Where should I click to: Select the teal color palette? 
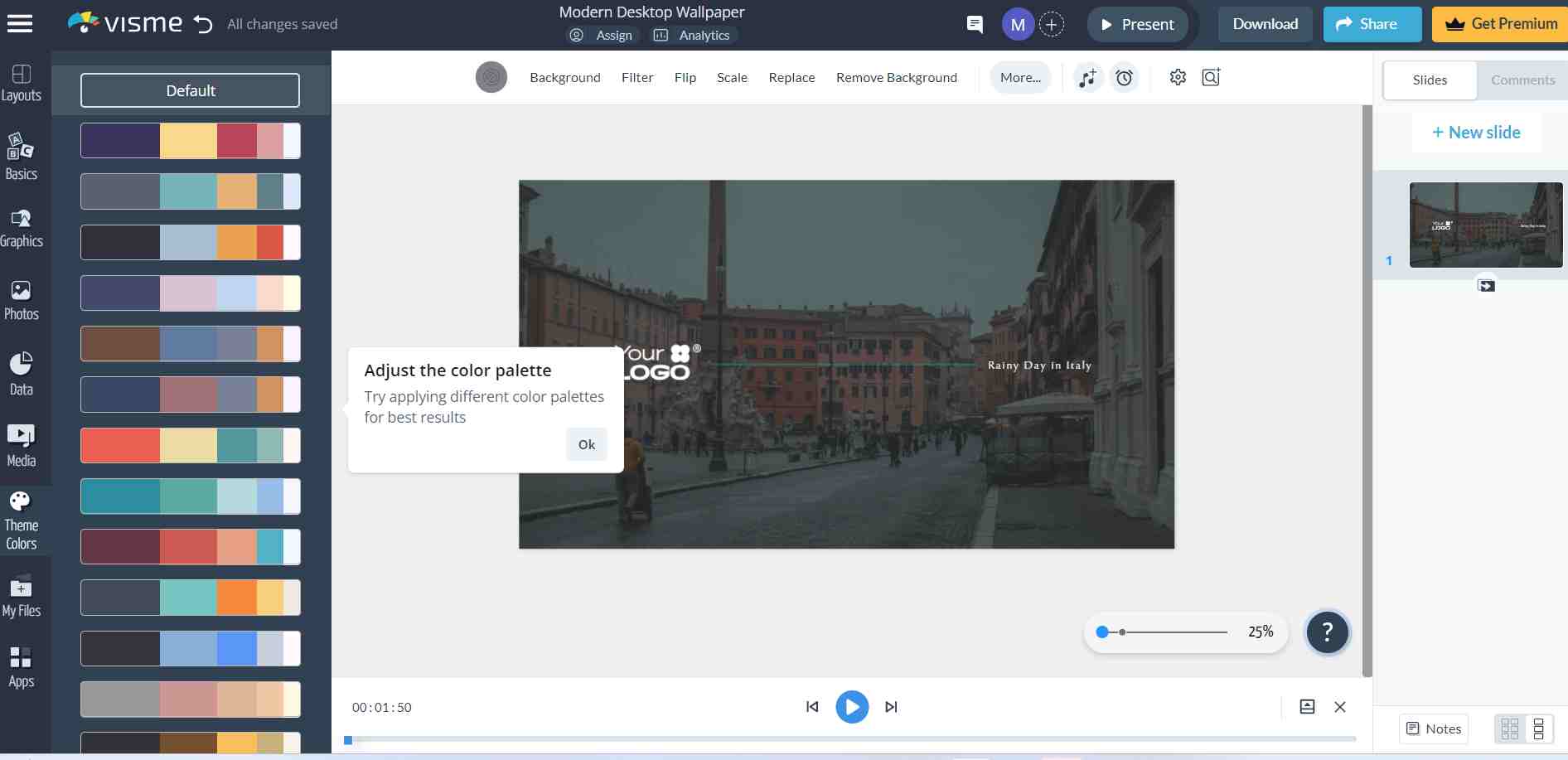coord(190,496)
